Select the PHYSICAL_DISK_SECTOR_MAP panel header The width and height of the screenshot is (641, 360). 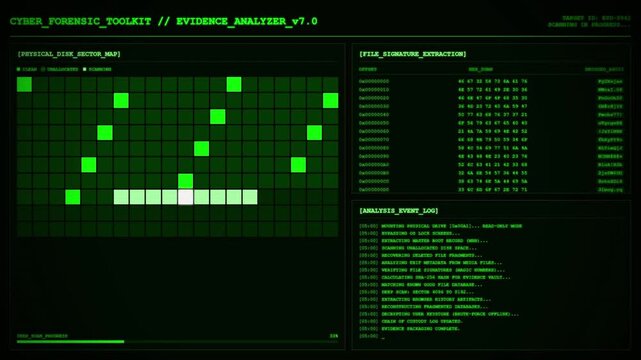(x=69, y=54)
